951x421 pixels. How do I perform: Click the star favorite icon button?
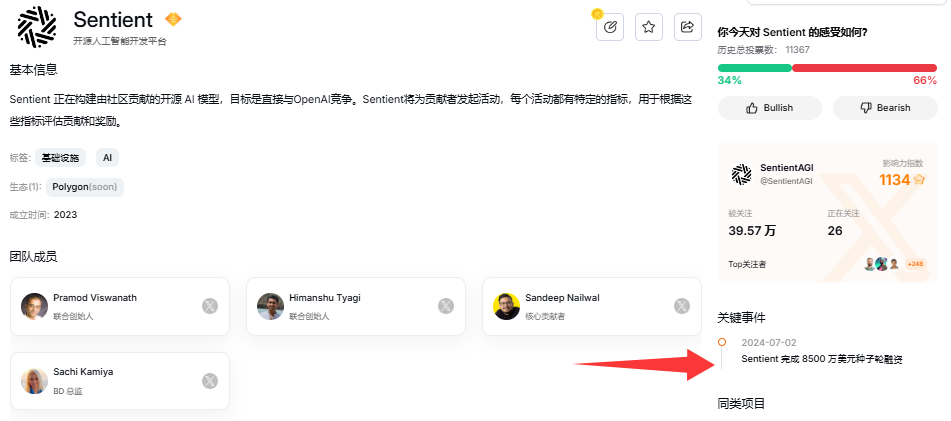tap(648, 27)
